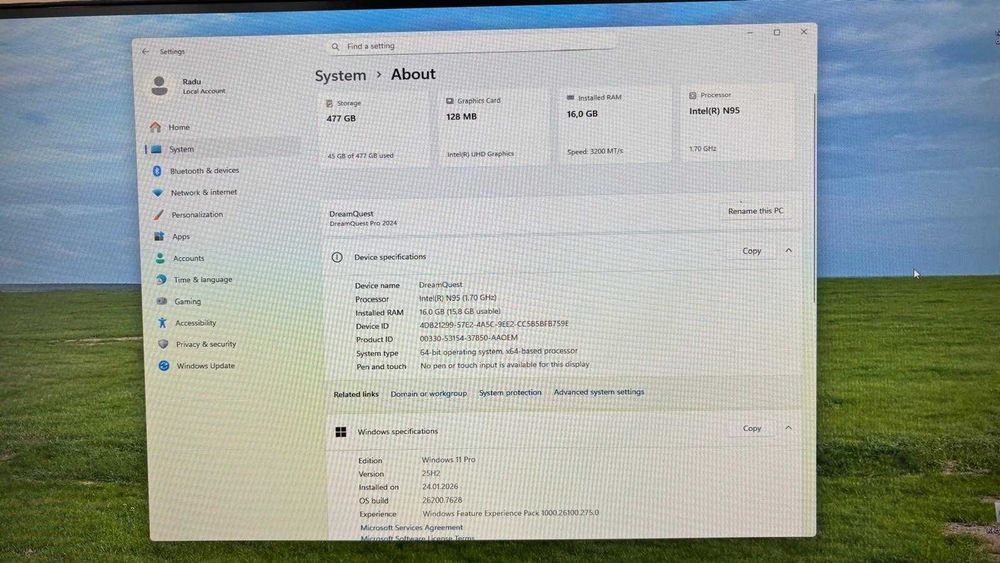The height and width of the screenshot is (563, 1000).
Task: Copy the Windows specifications
Action: tap(752, 428)
